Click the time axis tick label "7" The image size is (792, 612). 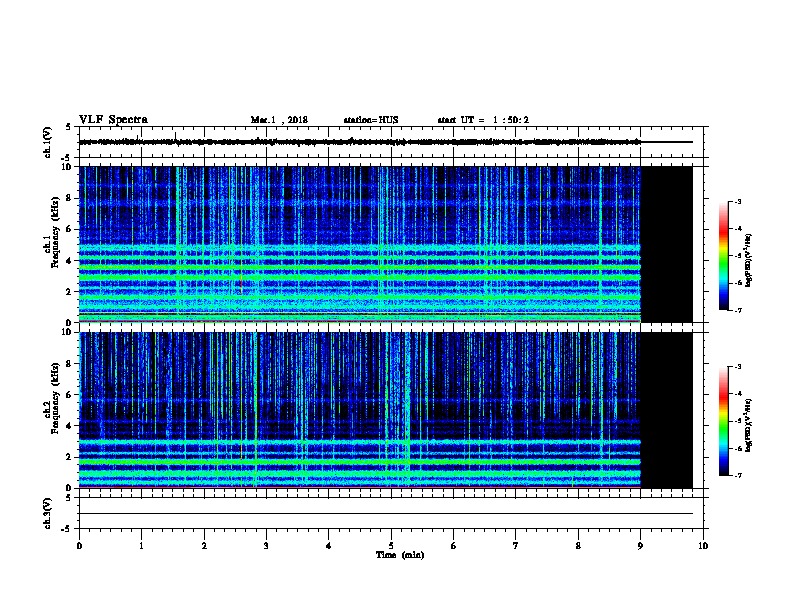click(x=516, y=546)
